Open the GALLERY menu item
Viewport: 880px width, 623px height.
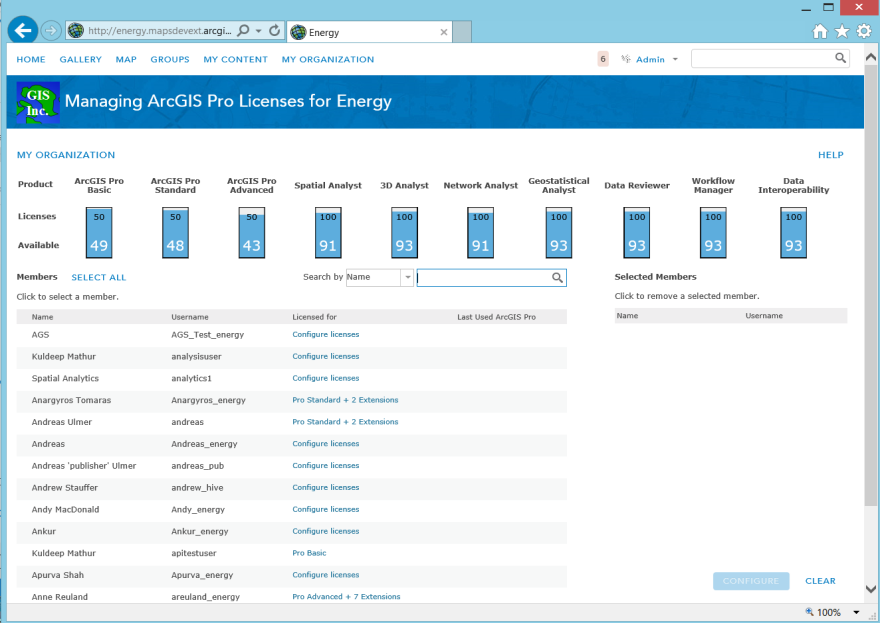click(x=81, y=59)
